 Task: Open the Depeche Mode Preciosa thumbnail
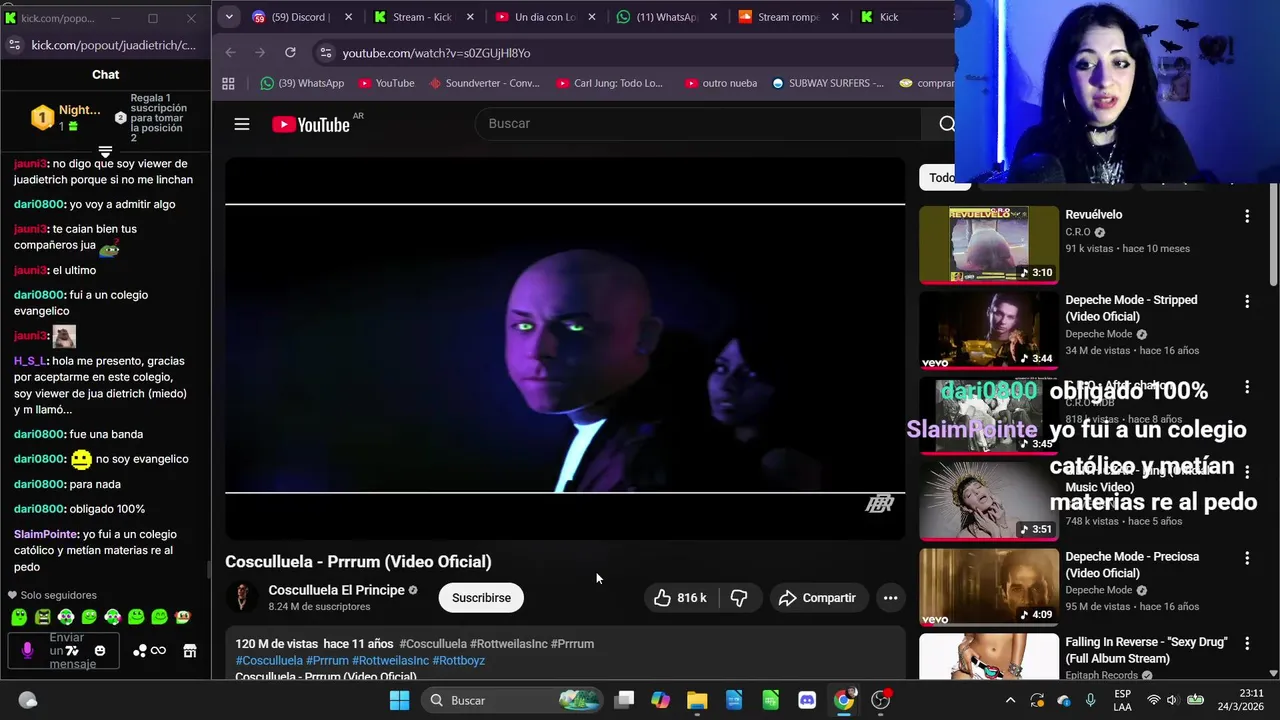pos(988,587)
